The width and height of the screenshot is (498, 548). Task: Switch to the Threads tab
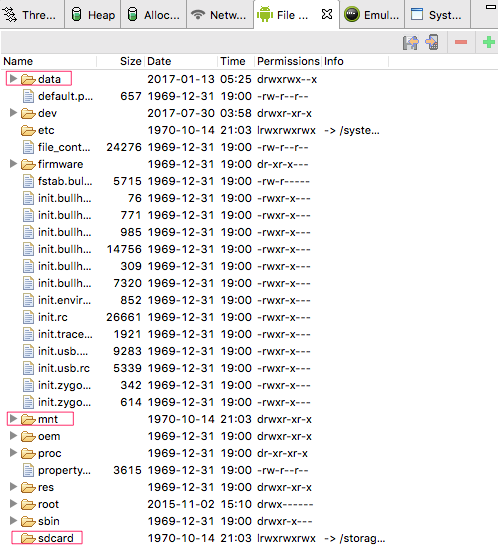pos(32,15)
